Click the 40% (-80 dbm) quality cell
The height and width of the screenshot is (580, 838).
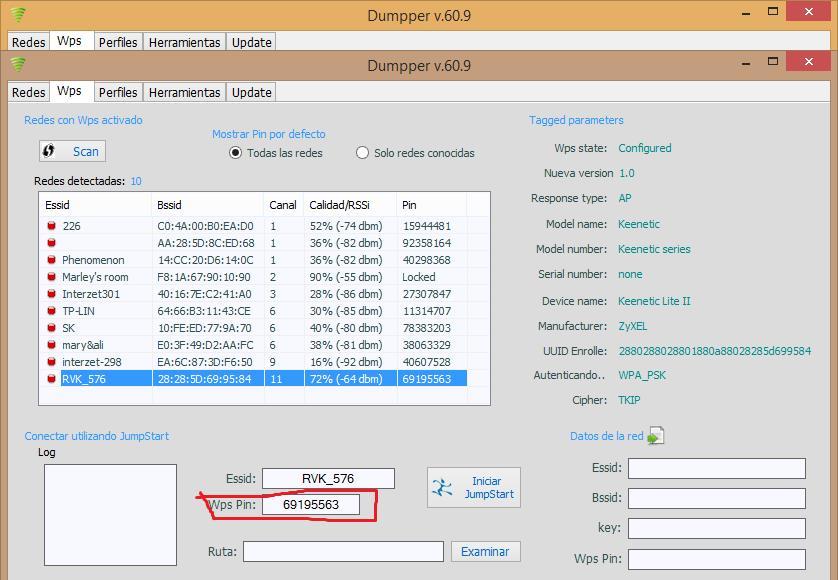[x=346, y=328]
